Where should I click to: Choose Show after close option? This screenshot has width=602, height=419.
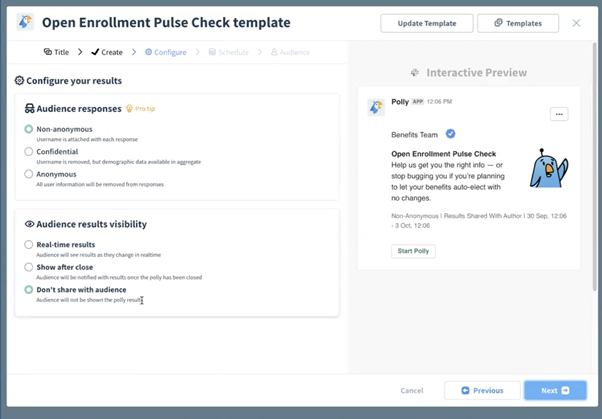pyautogui.click(x=29, y=267)
